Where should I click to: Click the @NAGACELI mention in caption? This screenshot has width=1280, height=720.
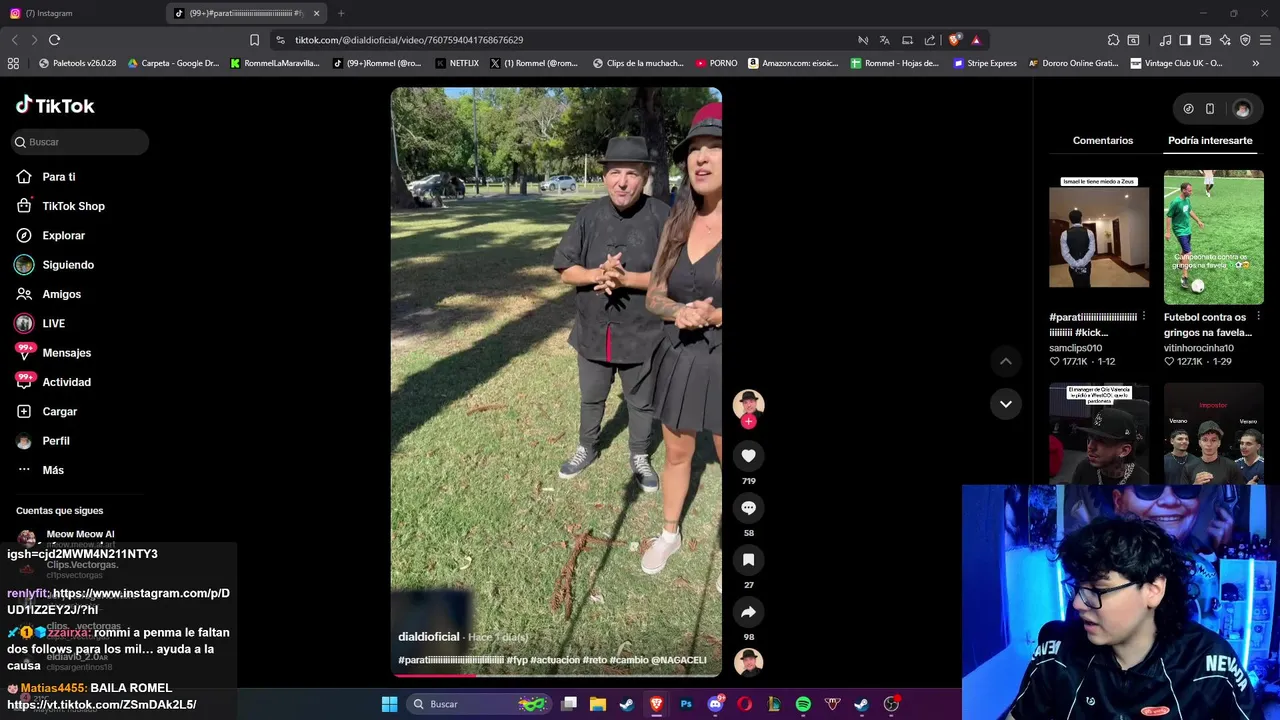[x=678, y=660]
